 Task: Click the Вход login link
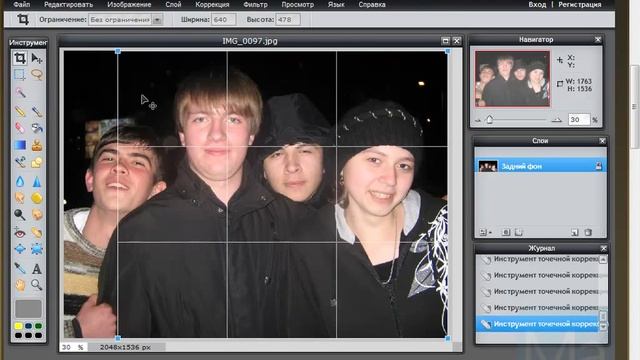point(537,4)
